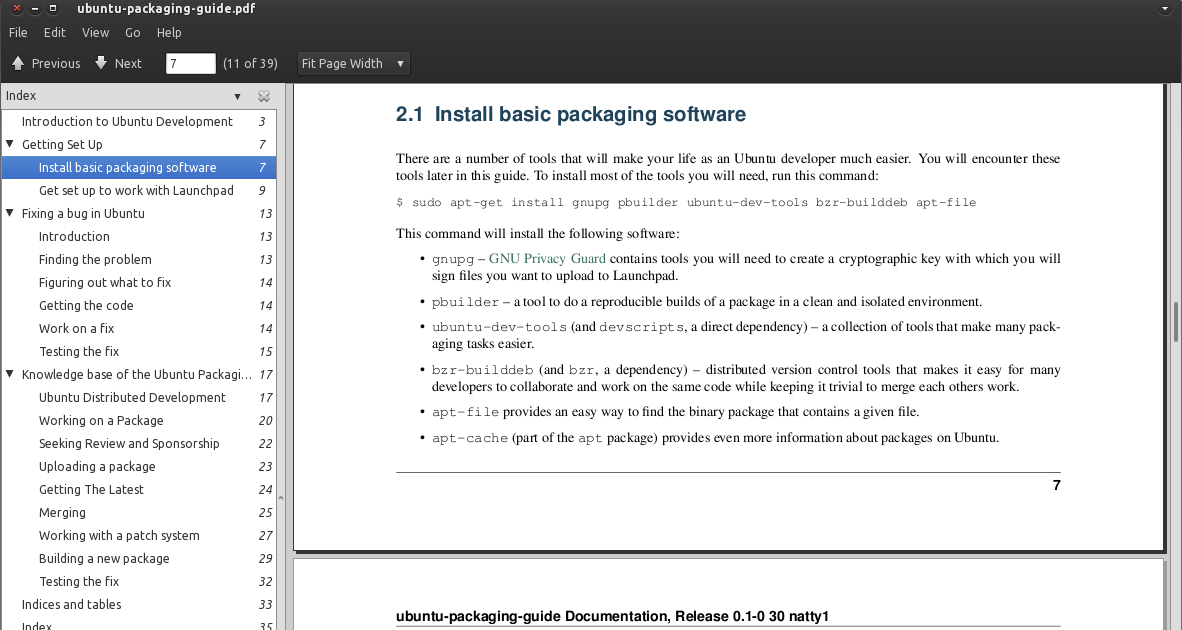Select Getting Set Up in index
Viewport: 1182px width, 630px height.
click(139, 144)
